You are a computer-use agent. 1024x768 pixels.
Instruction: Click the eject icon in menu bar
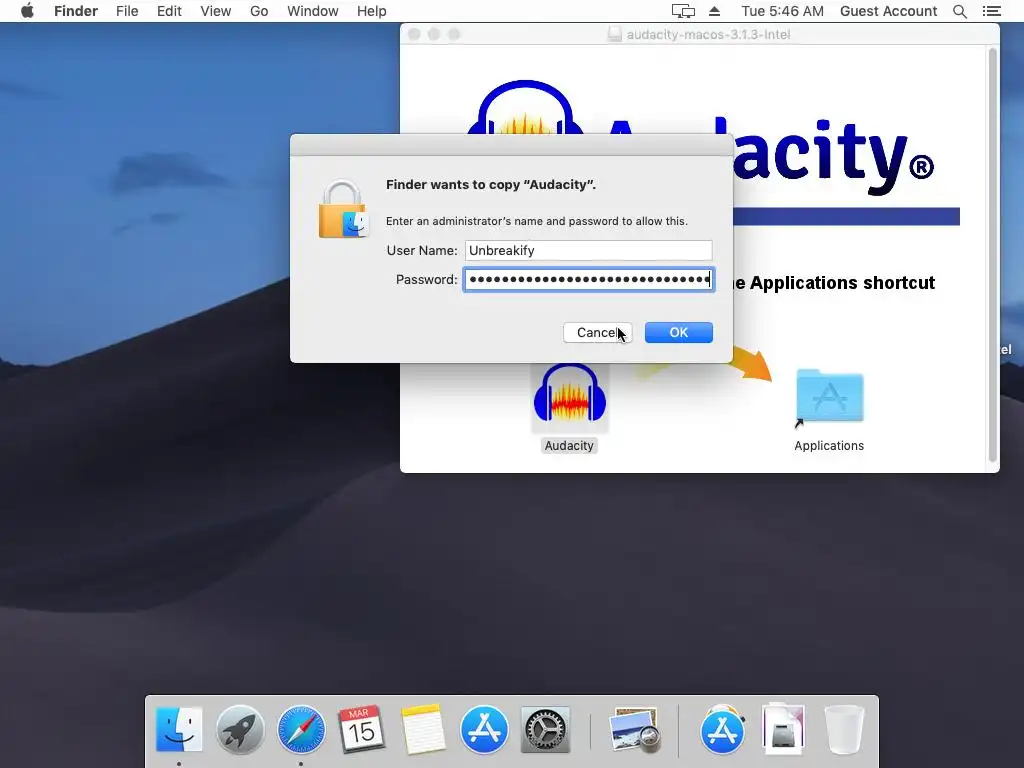(714, 11)
